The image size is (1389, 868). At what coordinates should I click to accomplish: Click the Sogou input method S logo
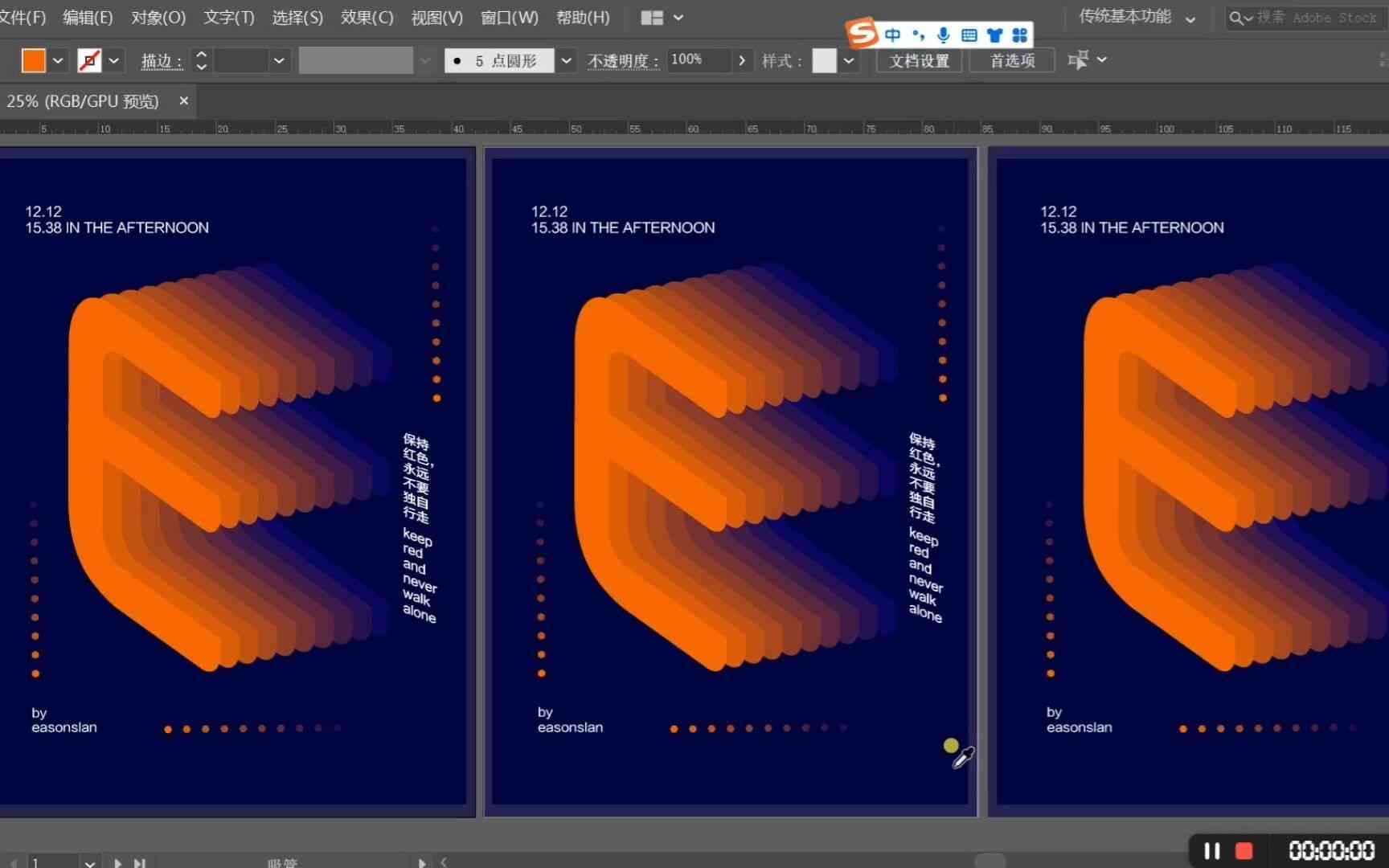click(x=861, y=33)
